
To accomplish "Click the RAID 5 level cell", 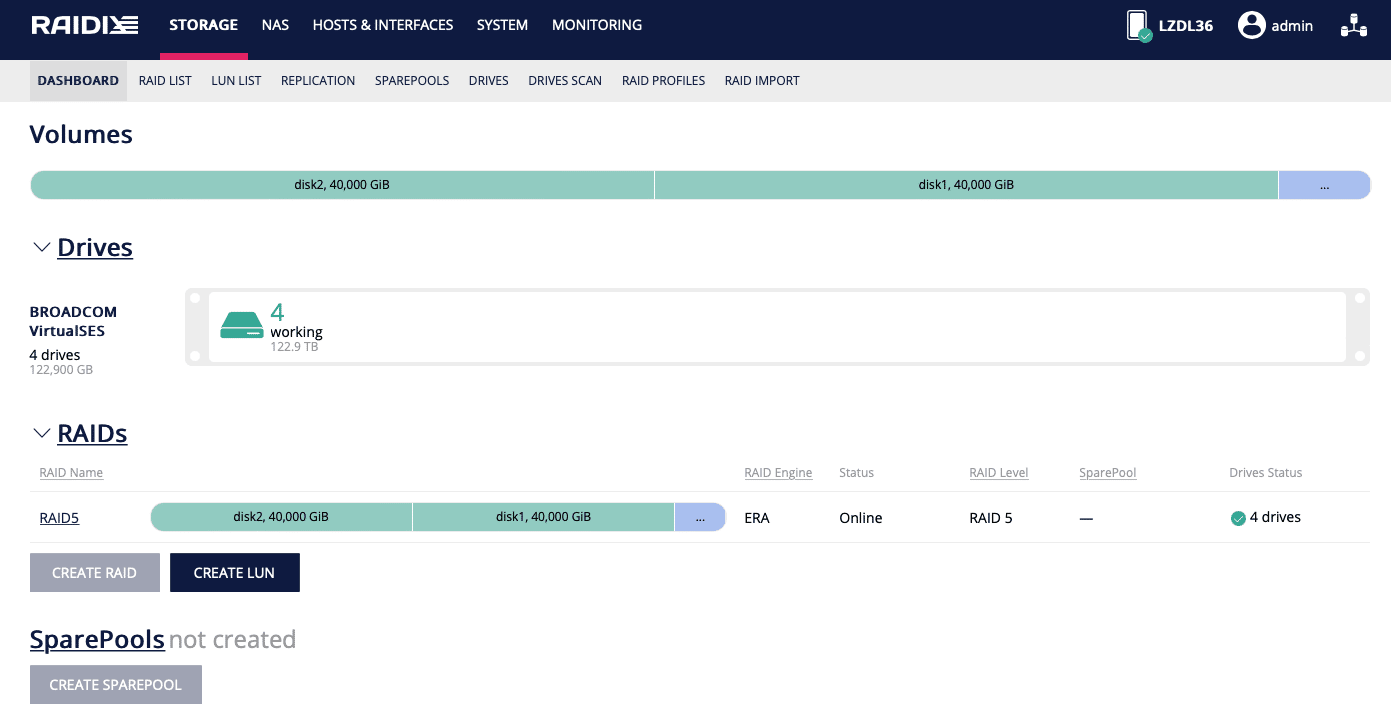I will [x=991, y=518].
